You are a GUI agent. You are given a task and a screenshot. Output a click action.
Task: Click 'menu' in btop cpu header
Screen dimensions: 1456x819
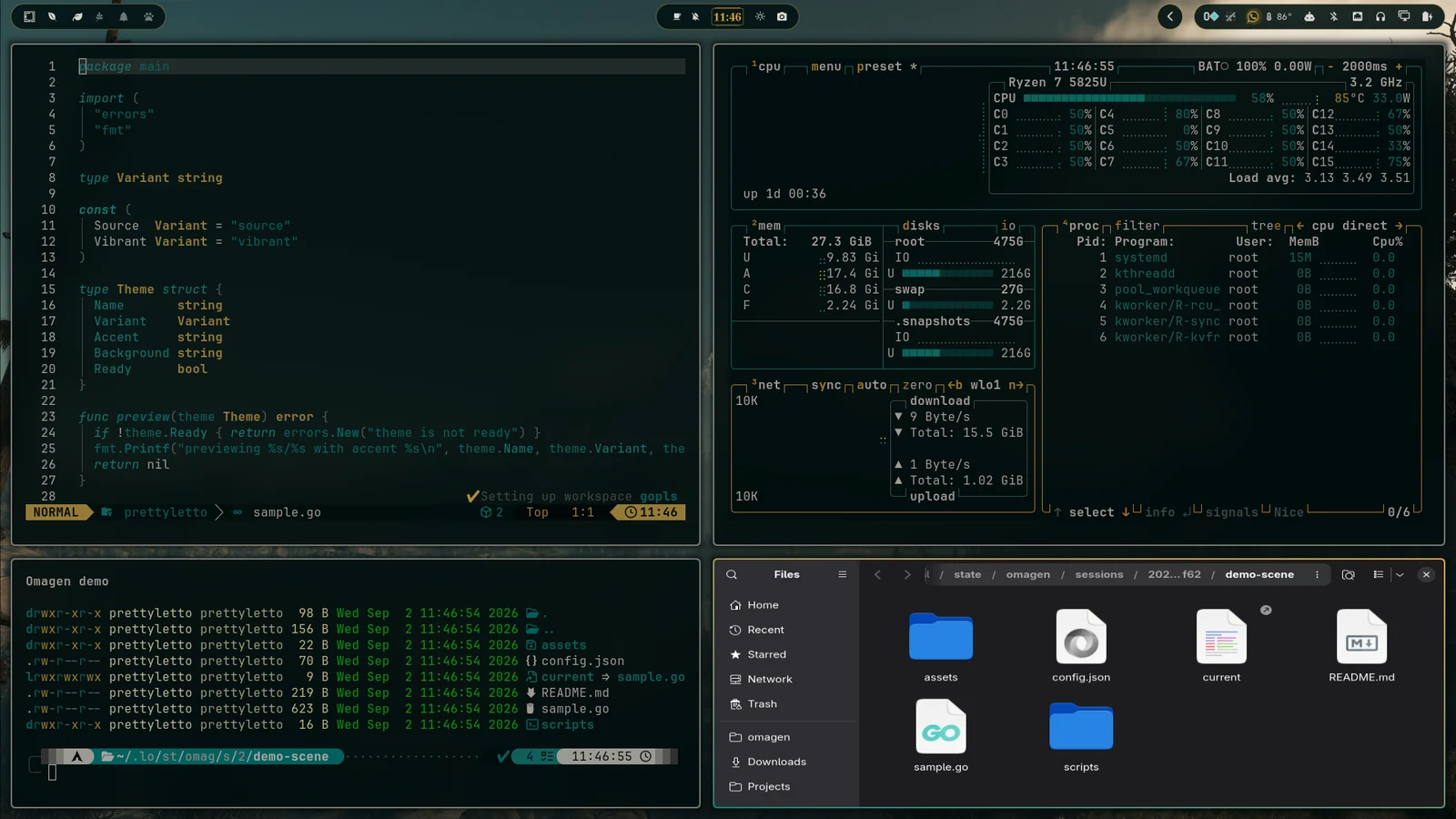826,66
